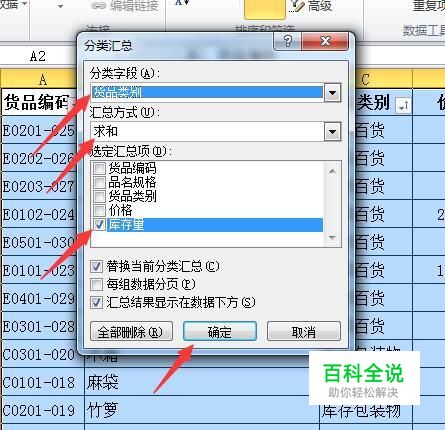The height and width of the screenshot is (430, 445).
Task: Enable 每组数据分页 checkbox
Action: tap(96, 284)
